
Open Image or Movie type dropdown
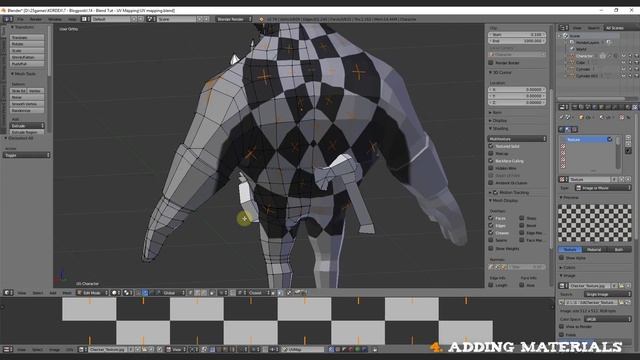[x=603, y=188]
